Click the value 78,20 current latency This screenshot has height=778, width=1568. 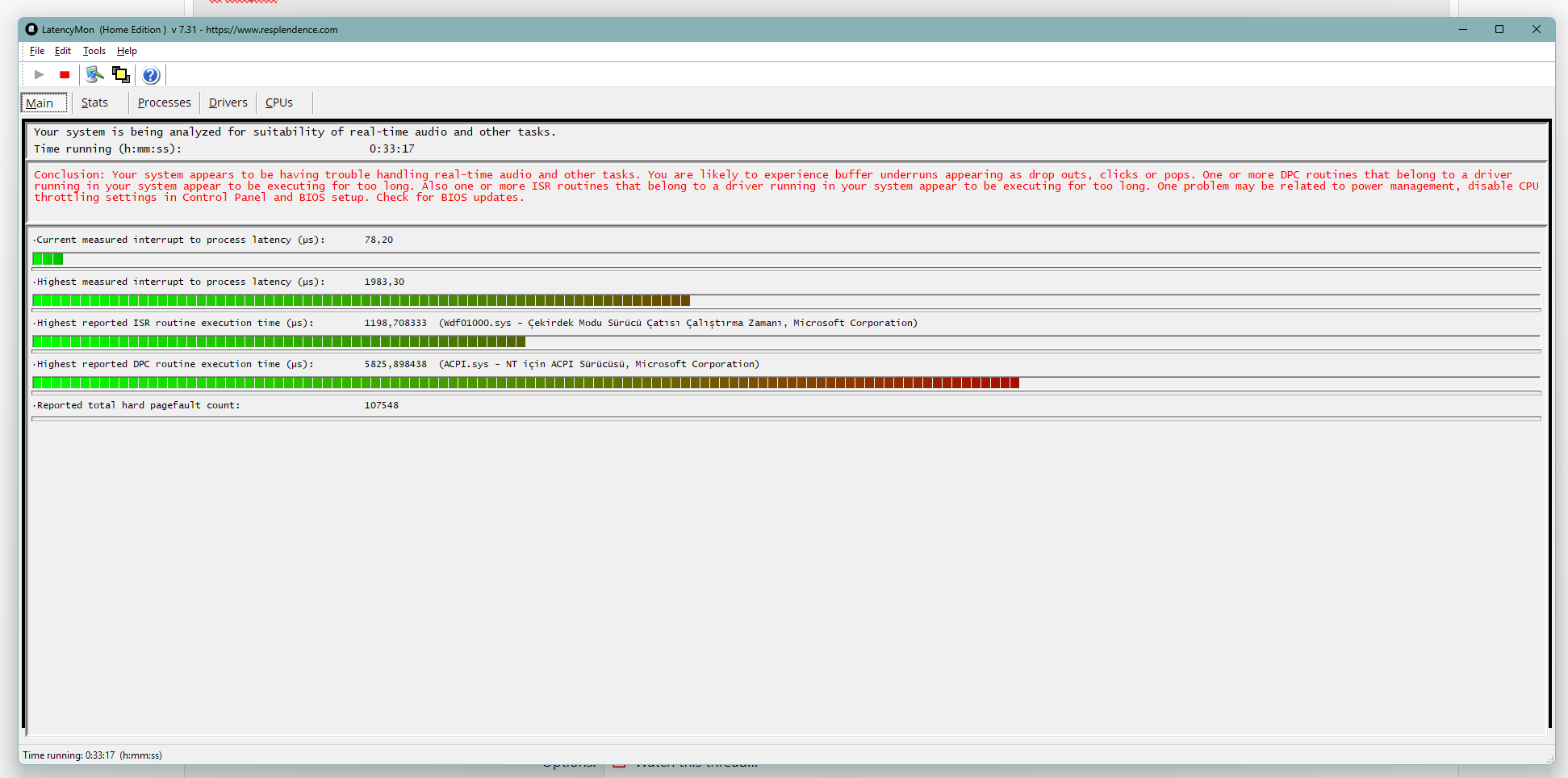(378, 241)
